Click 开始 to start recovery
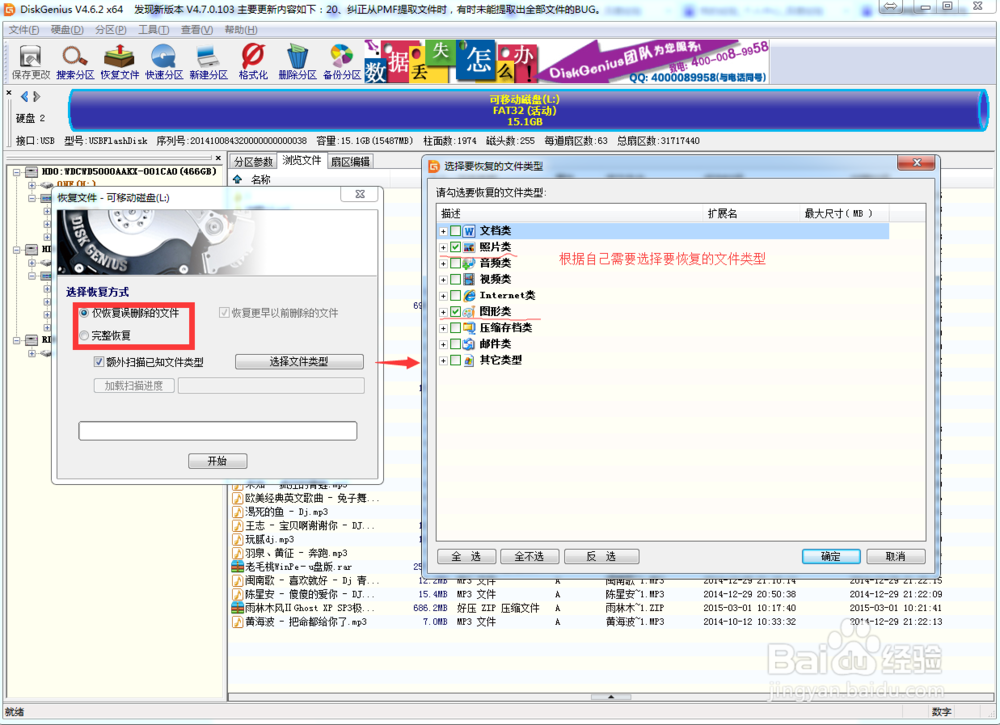The height and width of the screenshot is (725, 1000). 217,460
